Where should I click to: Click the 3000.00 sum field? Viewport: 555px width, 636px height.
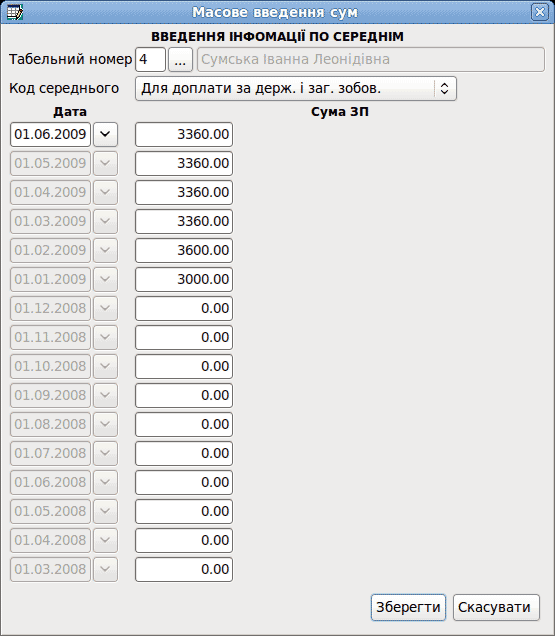(184, 279)
